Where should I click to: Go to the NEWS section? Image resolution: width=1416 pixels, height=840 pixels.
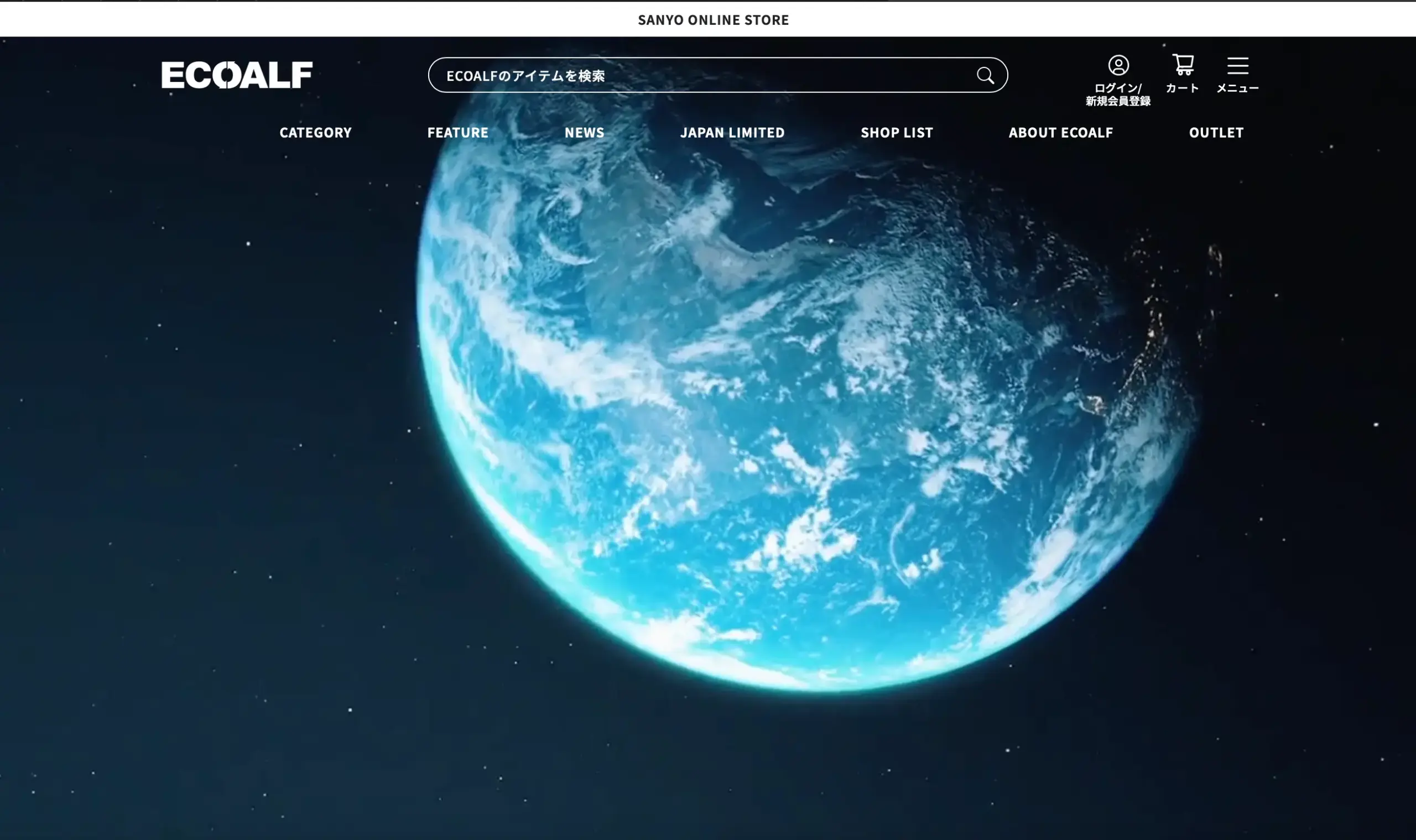click(584, 133)
